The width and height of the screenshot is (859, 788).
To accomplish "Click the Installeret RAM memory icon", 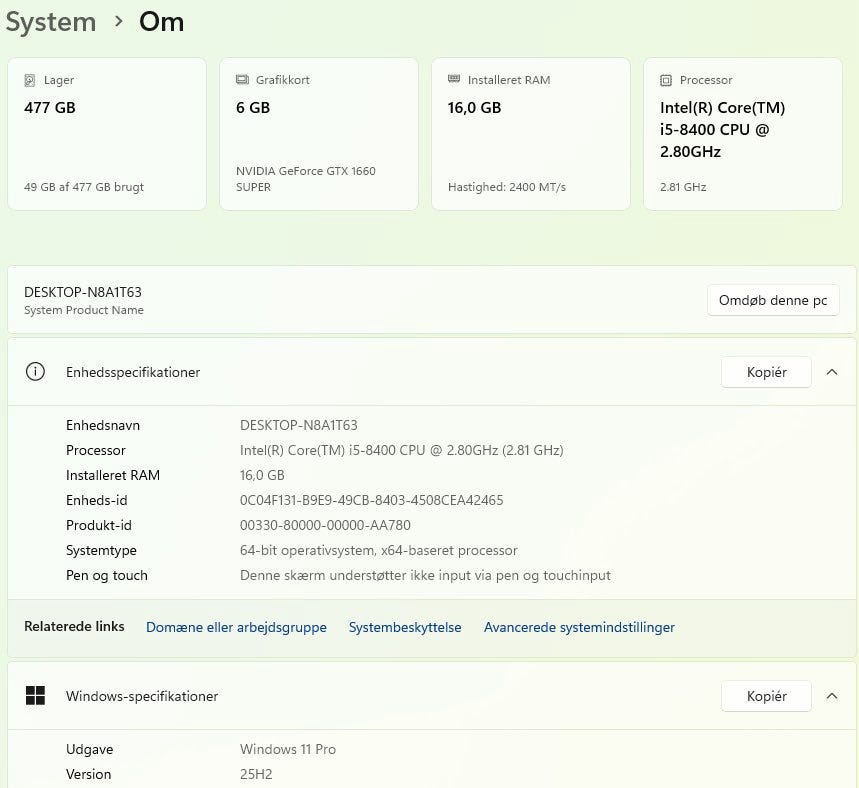I will 454,80.
